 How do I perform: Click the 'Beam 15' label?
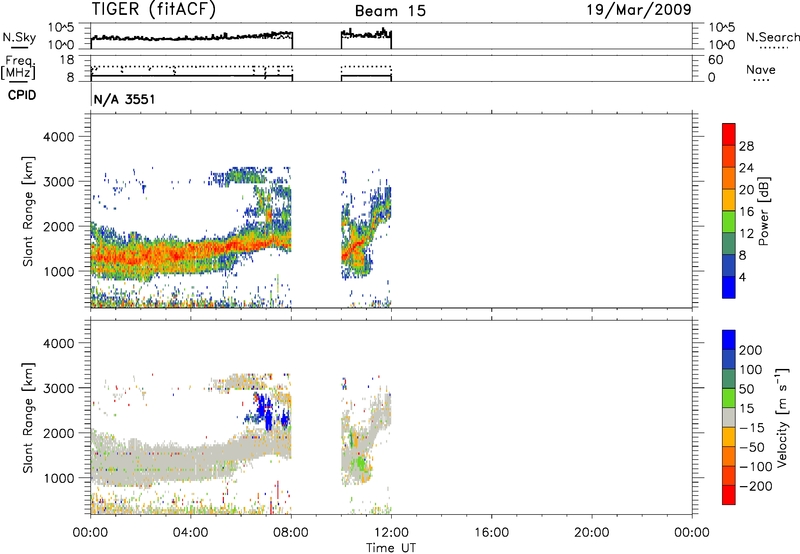click(390, 11)
